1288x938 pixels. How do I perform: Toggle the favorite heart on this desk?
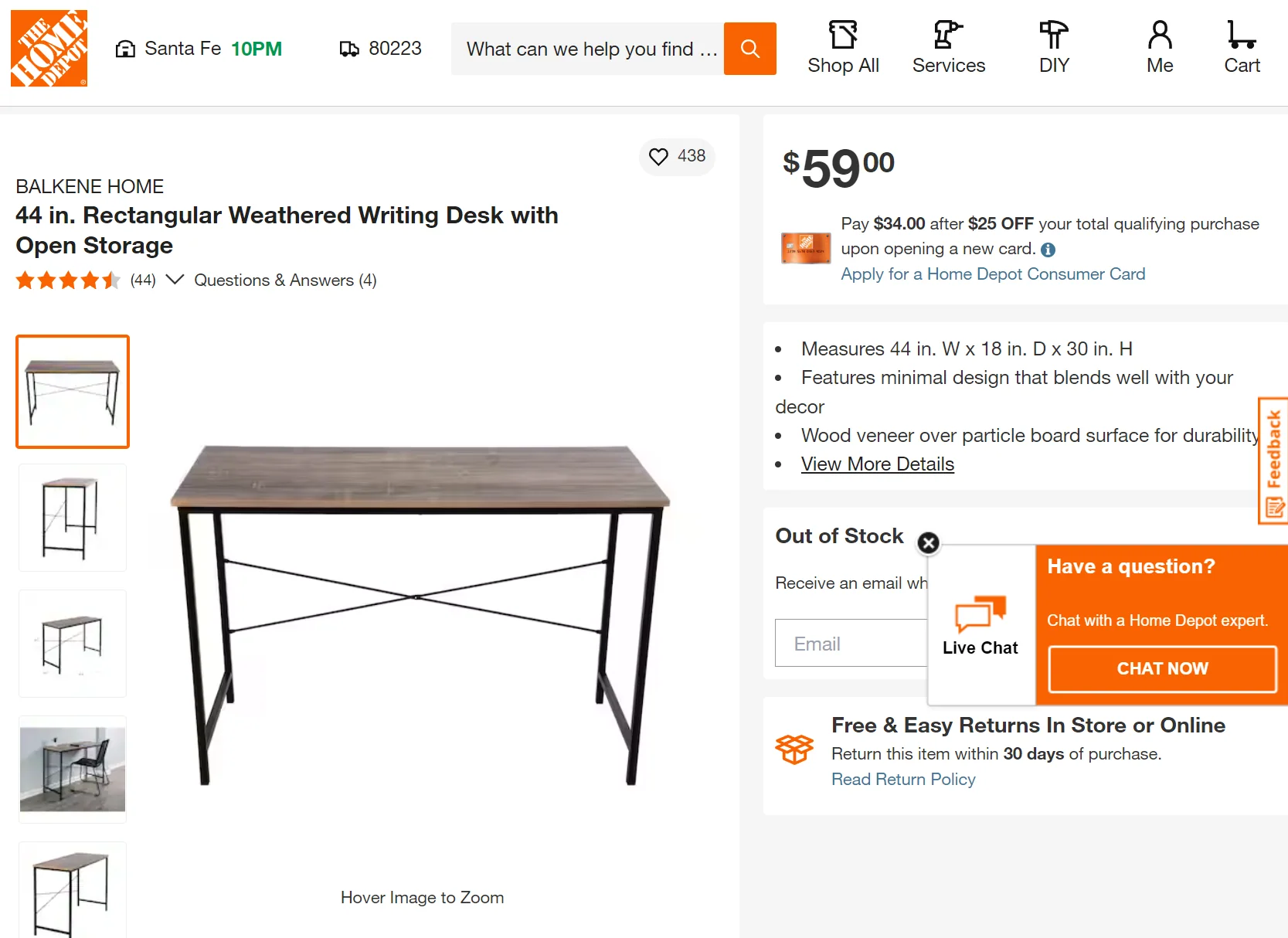click(658, 157)
